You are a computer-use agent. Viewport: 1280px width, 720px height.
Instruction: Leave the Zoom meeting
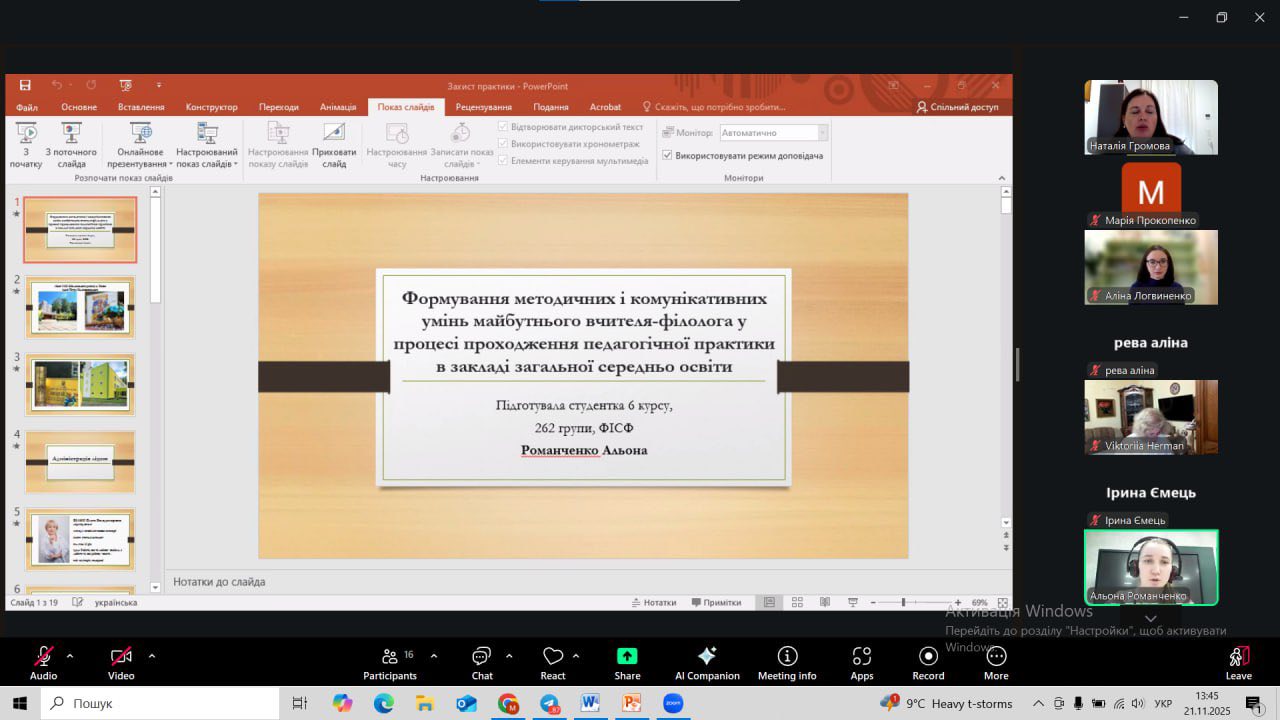tap(1238, 663)
